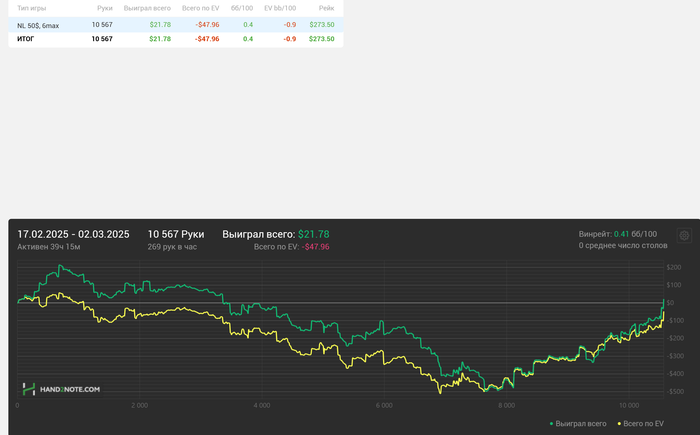Sort table by 'Руки' column header
The image size is (700, 435).
click(x=104, y=8)
